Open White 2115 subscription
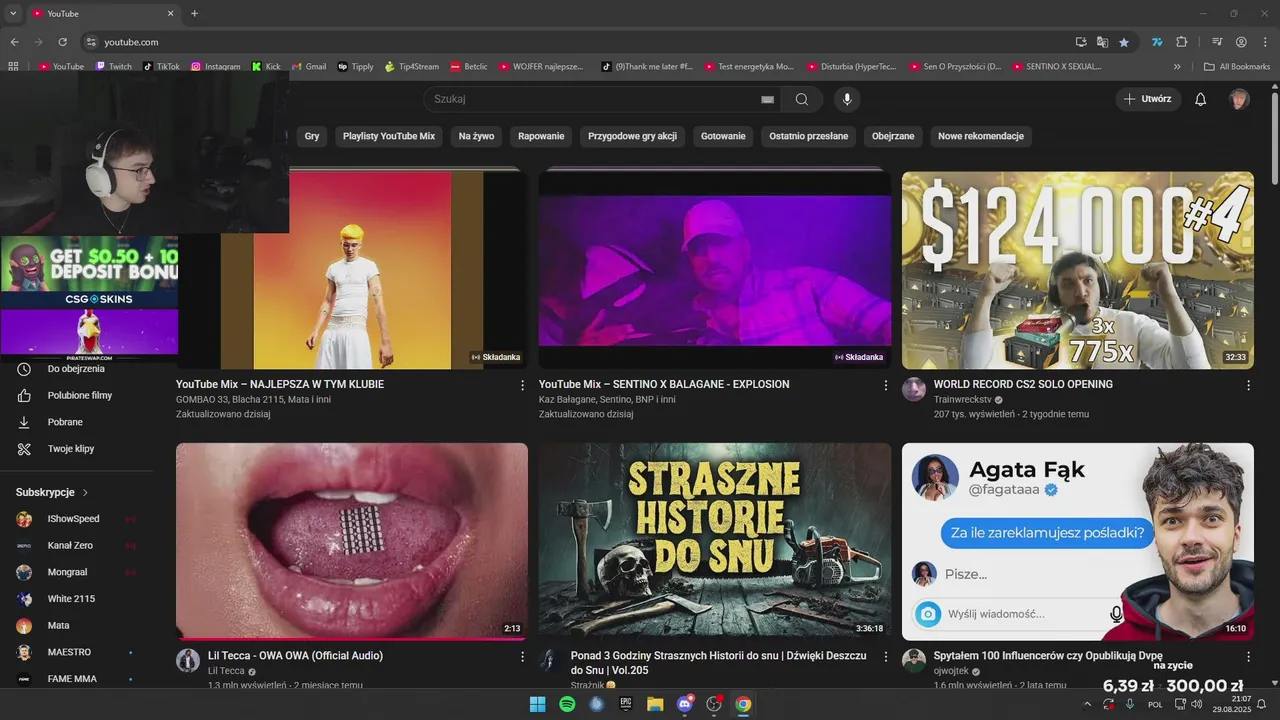This screenshot has width=1280, height=720. pos(77,599)
